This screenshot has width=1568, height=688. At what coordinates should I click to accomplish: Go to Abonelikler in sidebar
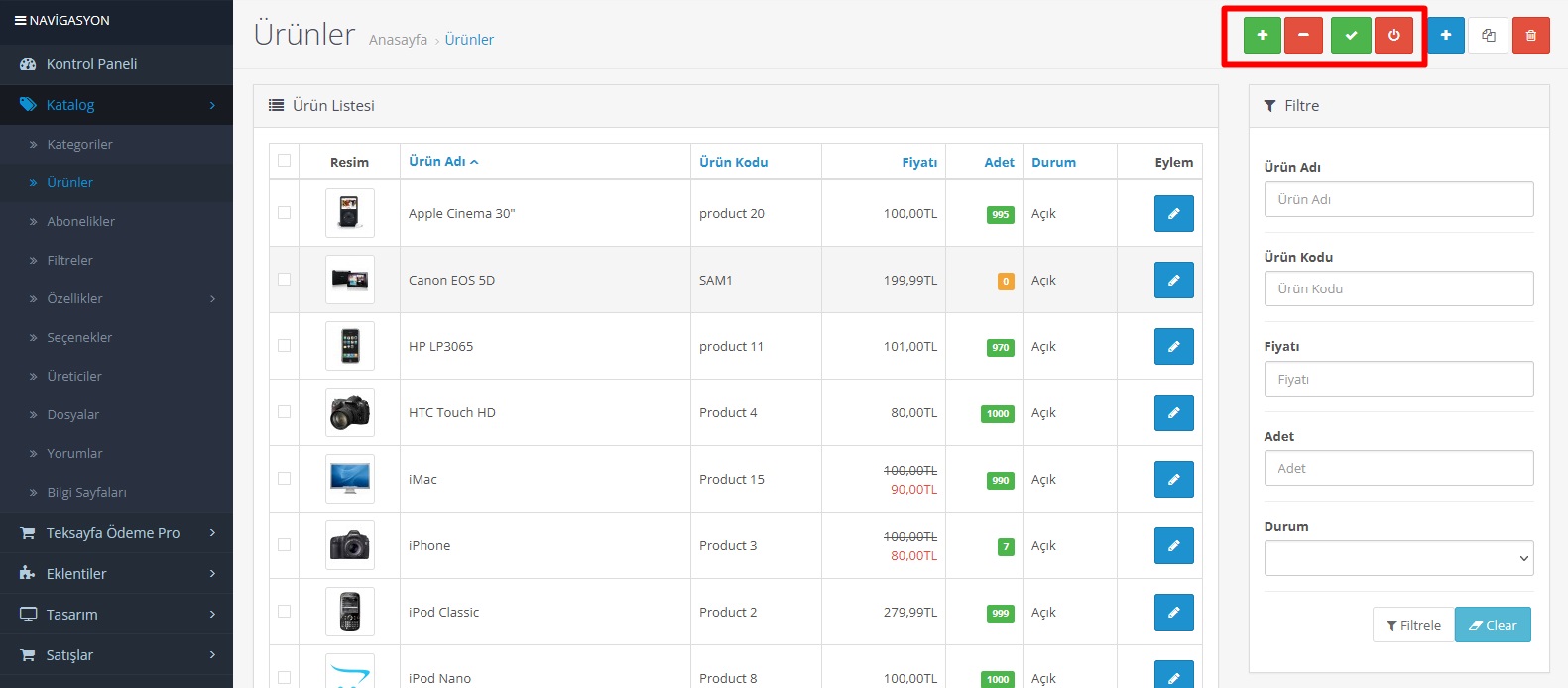pyautogui.click(x=116, y=221)
